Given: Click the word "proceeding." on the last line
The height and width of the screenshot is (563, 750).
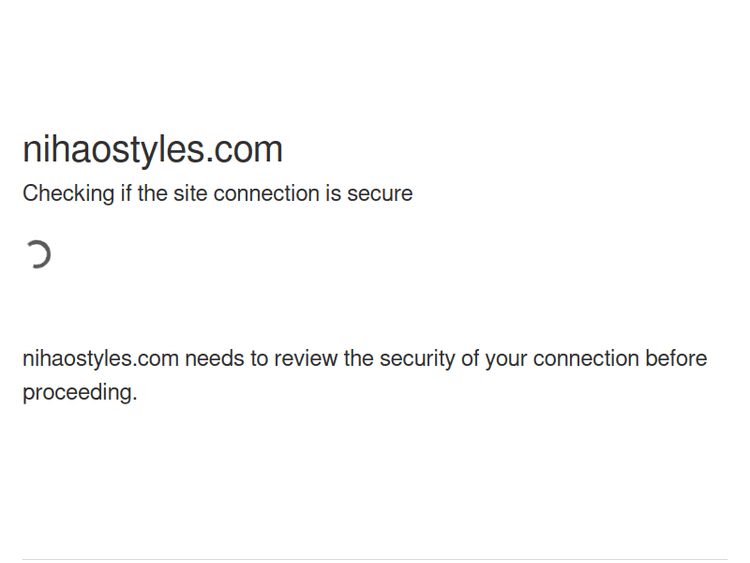Looking at the screenshot, I should [x=80, y=392].
